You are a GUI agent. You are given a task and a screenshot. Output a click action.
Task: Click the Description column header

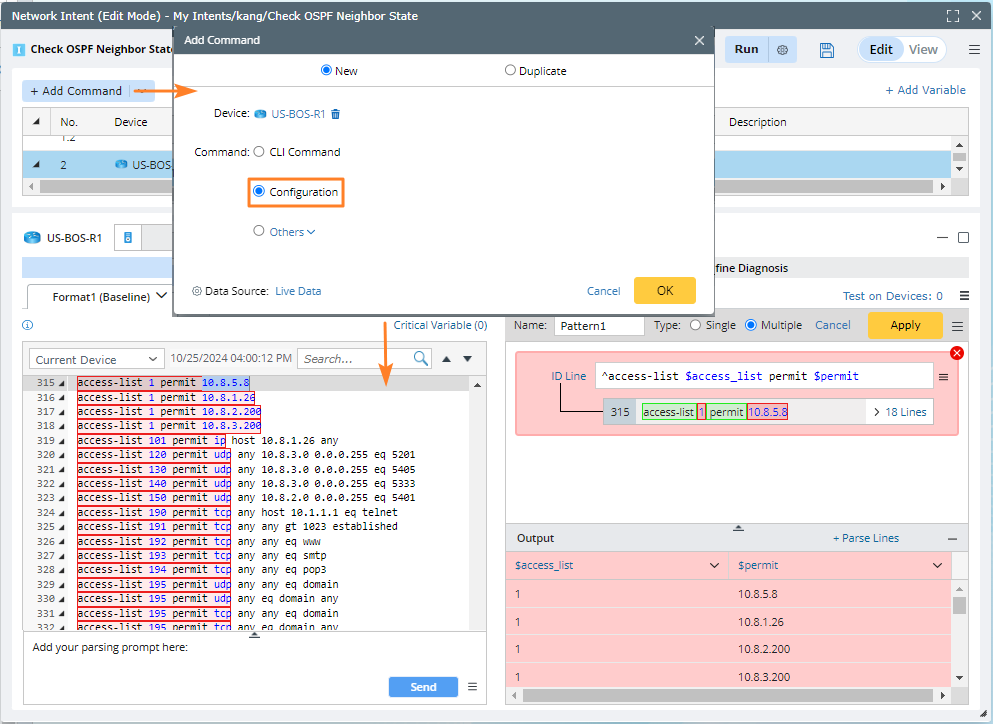pyautogui.click(x=757, y=122)
